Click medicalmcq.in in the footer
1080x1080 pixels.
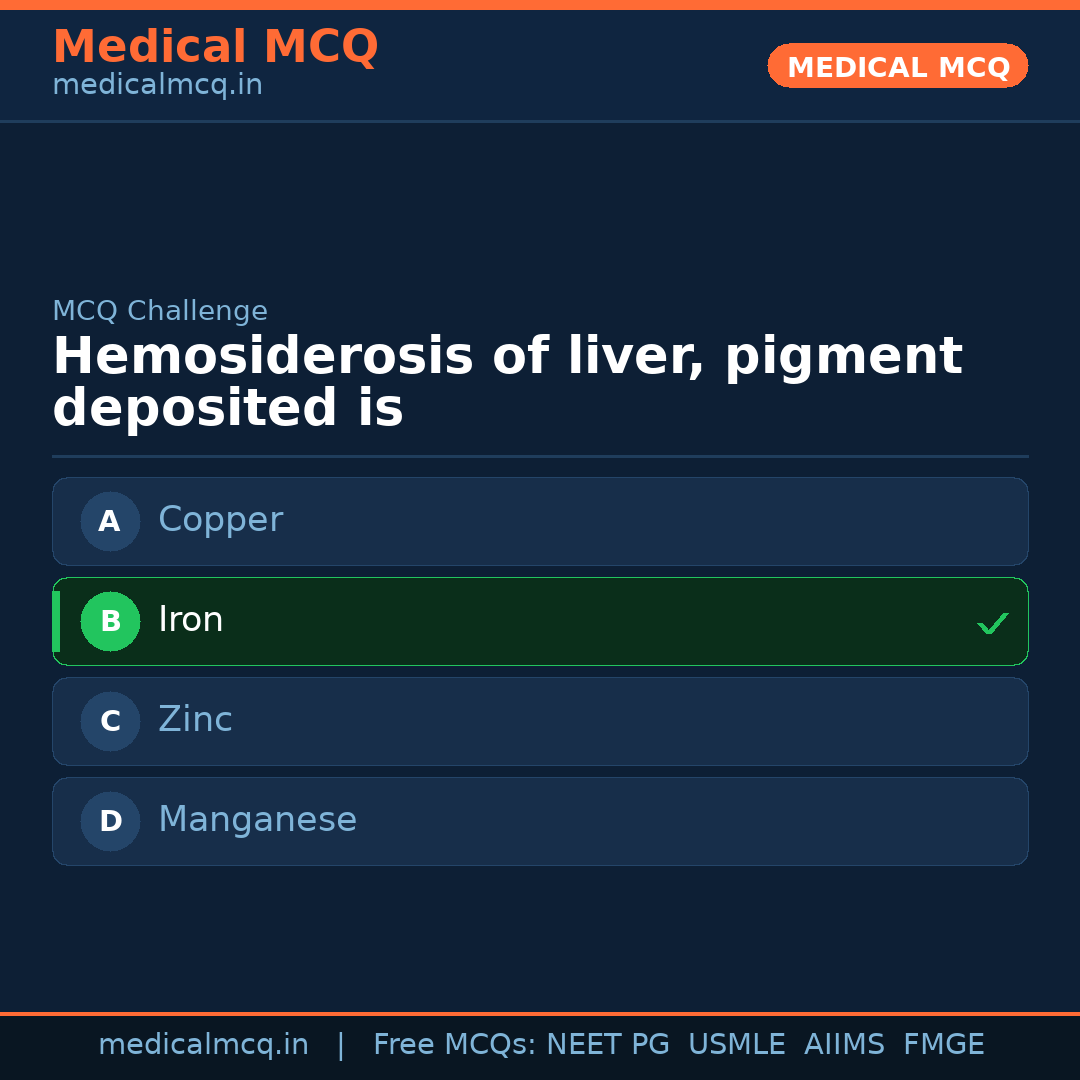(x=203, y=1045)
